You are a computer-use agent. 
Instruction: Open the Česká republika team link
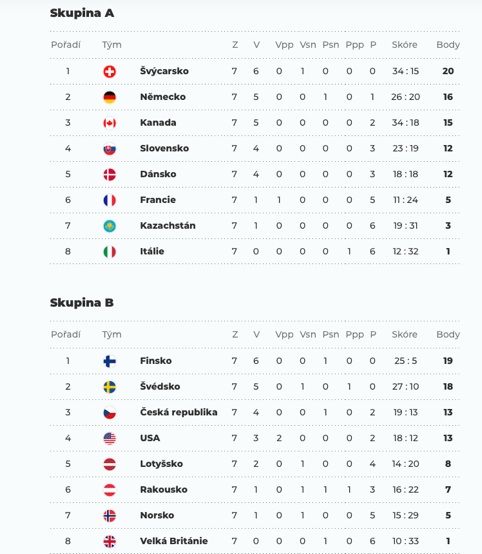(178, 412)
